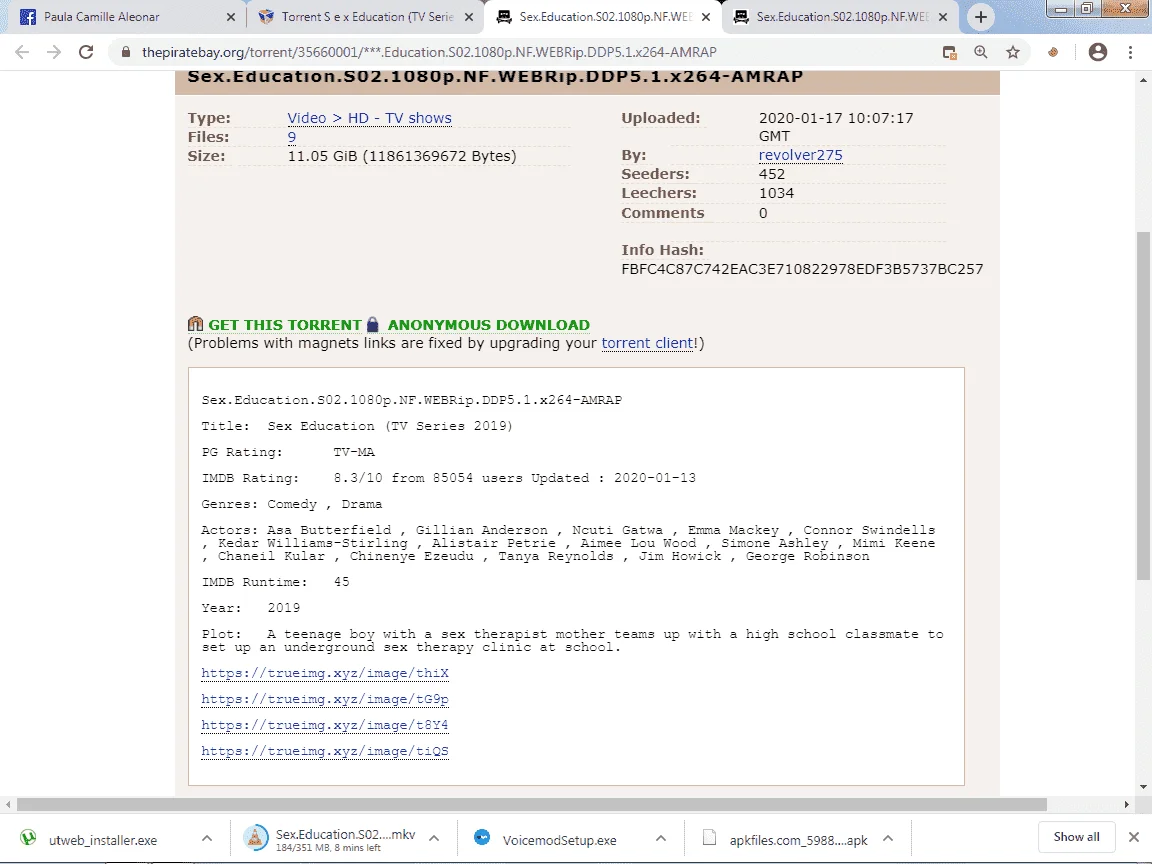The image size is (1152, 864).
Task: Click the horizontal scrollbar left arrow
Action: coord(7,804)
